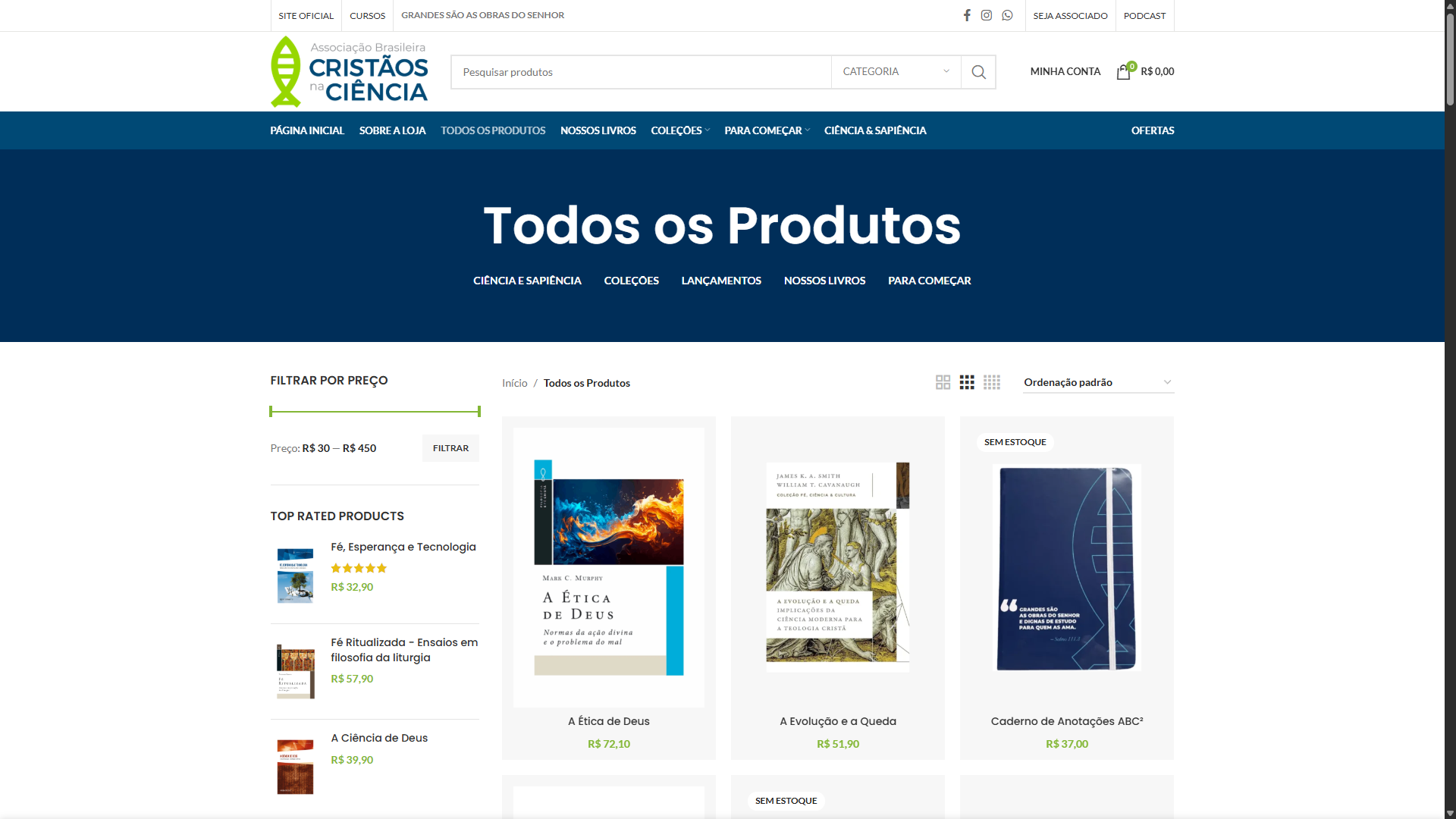Click SEM ESTOQUE badge on Caderno
The image size is (1456, 819).
(x=1015, y=442)
